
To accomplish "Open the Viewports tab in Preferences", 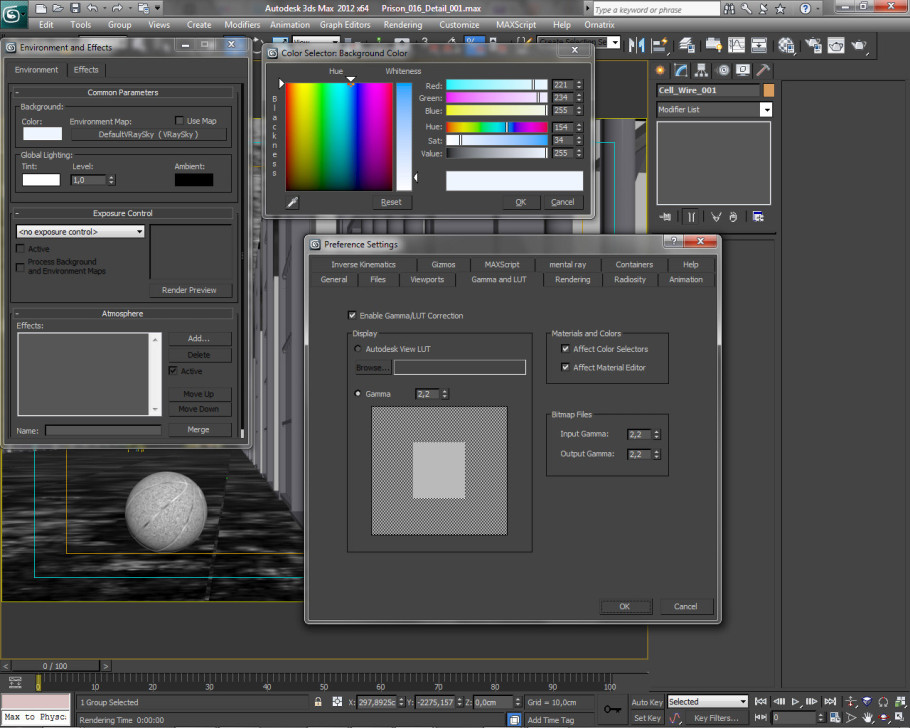I will click(427, 280).
